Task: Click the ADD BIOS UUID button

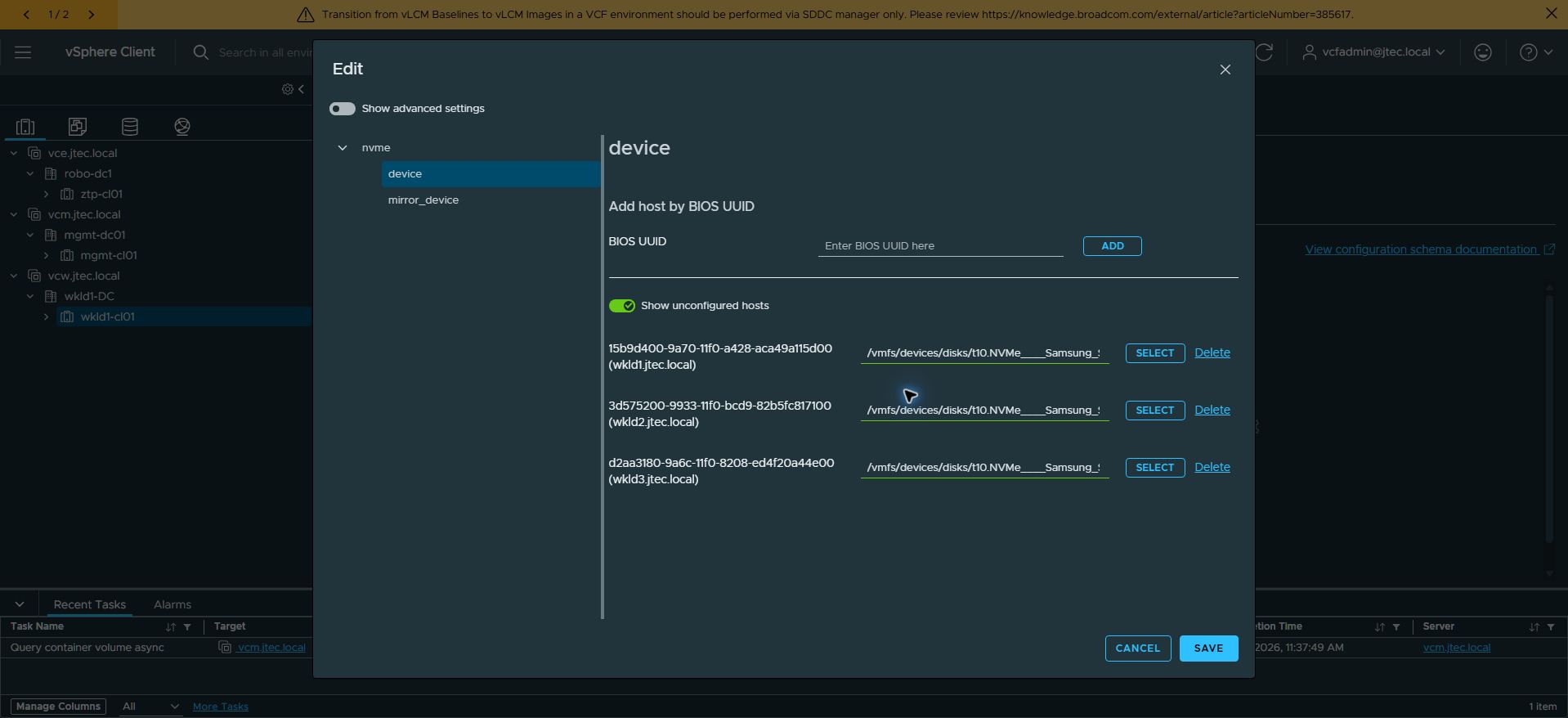Action: point(1112,246)
